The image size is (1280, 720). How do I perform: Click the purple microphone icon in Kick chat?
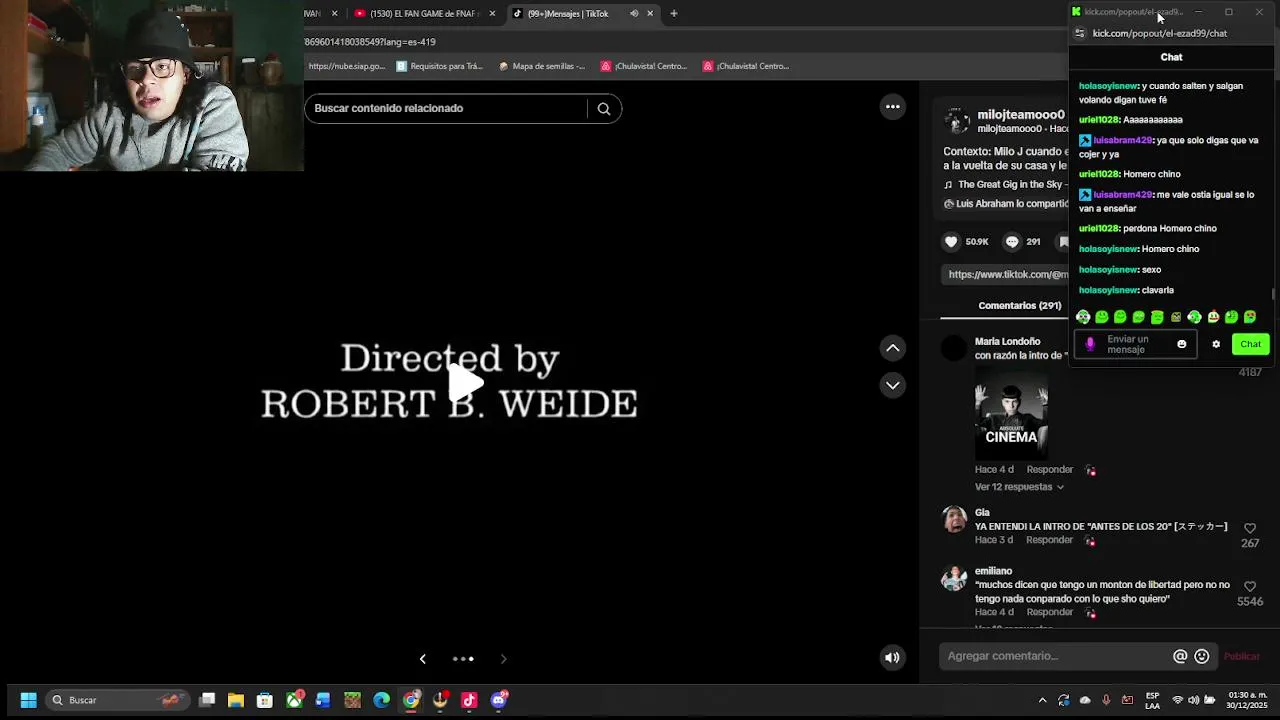(x=1090, y=344)
